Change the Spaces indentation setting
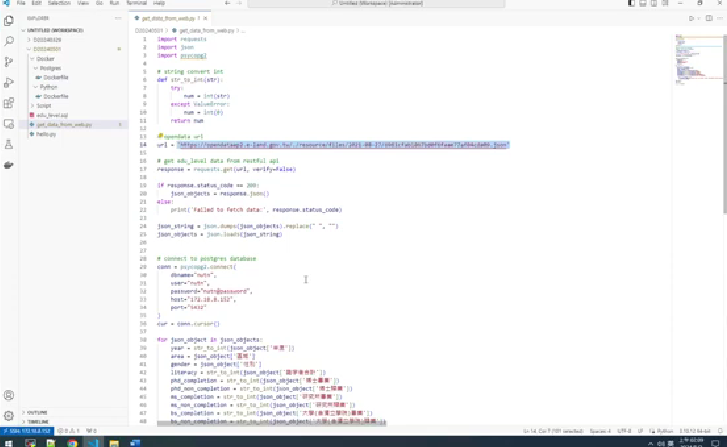Screen dimensions: 727x447 click(600, 431)
